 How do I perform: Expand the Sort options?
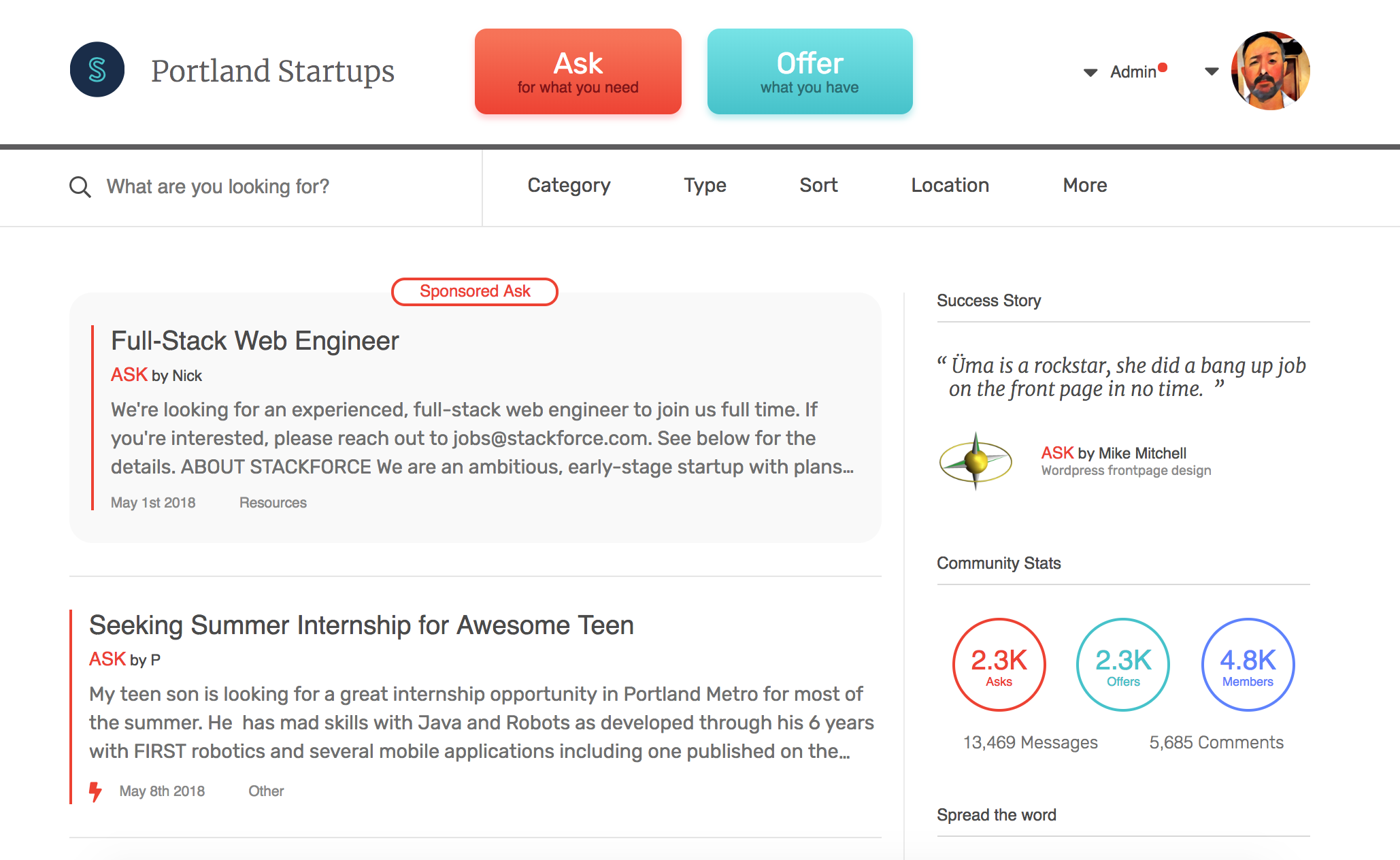click(x=818, y=185)
